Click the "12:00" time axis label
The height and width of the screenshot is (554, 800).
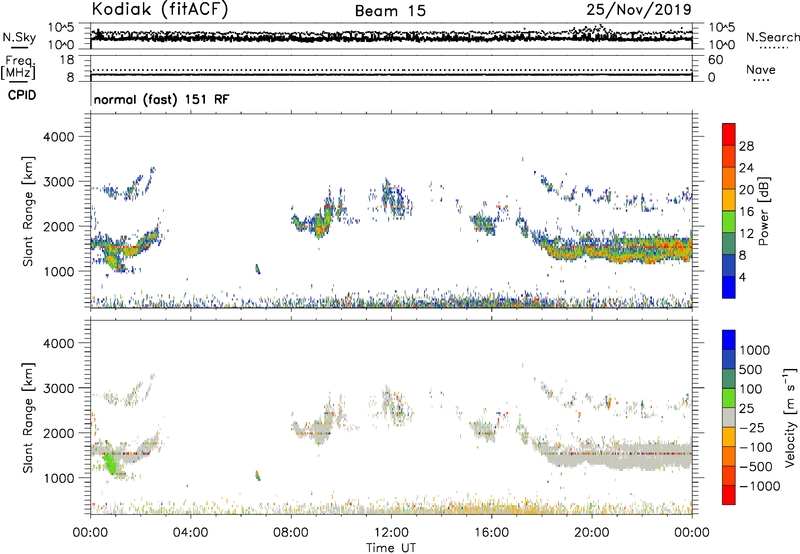click(391, 533)
